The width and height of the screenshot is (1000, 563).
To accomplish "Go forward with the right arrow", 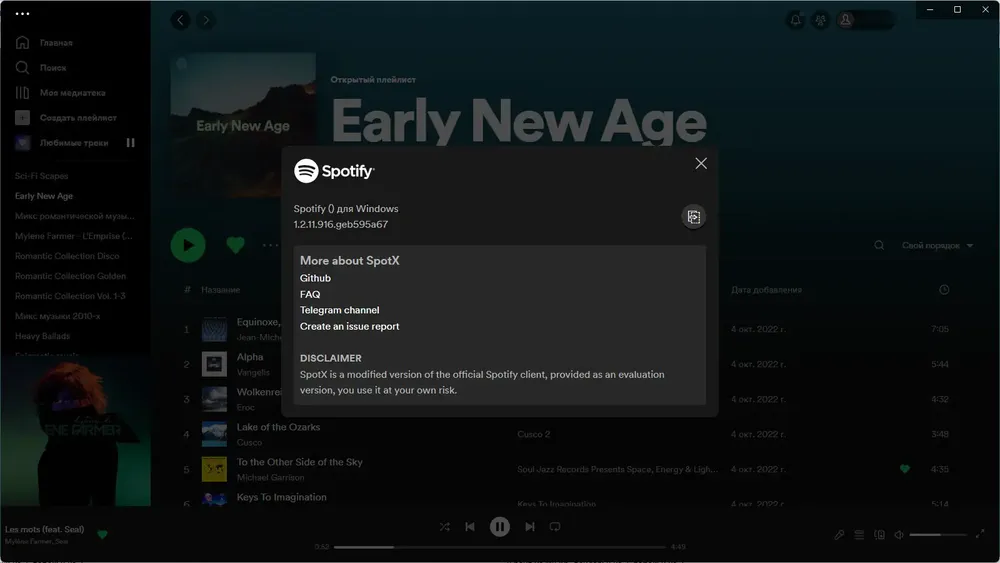I will click(x=205, y=20).
